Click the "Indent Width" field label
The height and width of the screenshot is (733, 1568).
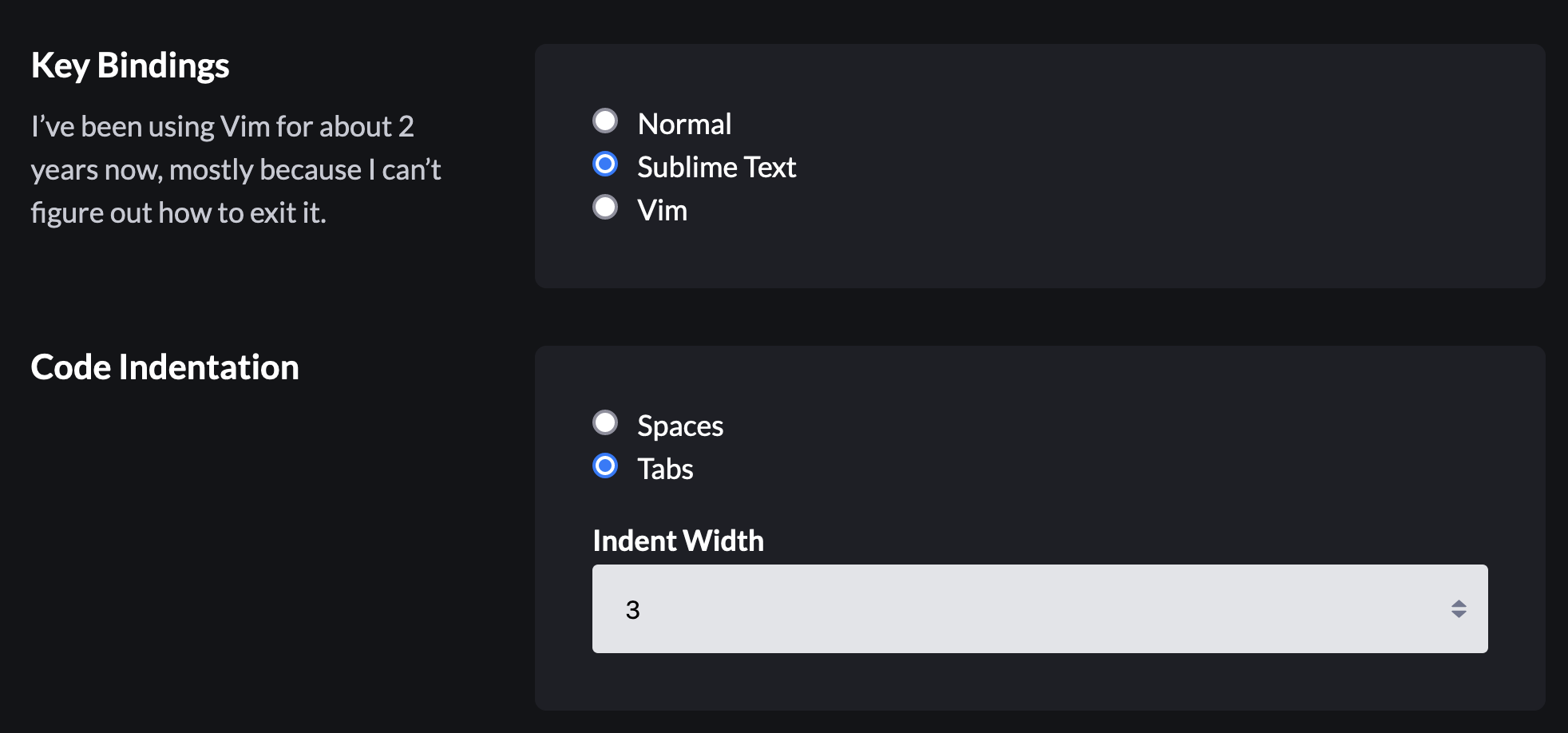tap(678, 541)
